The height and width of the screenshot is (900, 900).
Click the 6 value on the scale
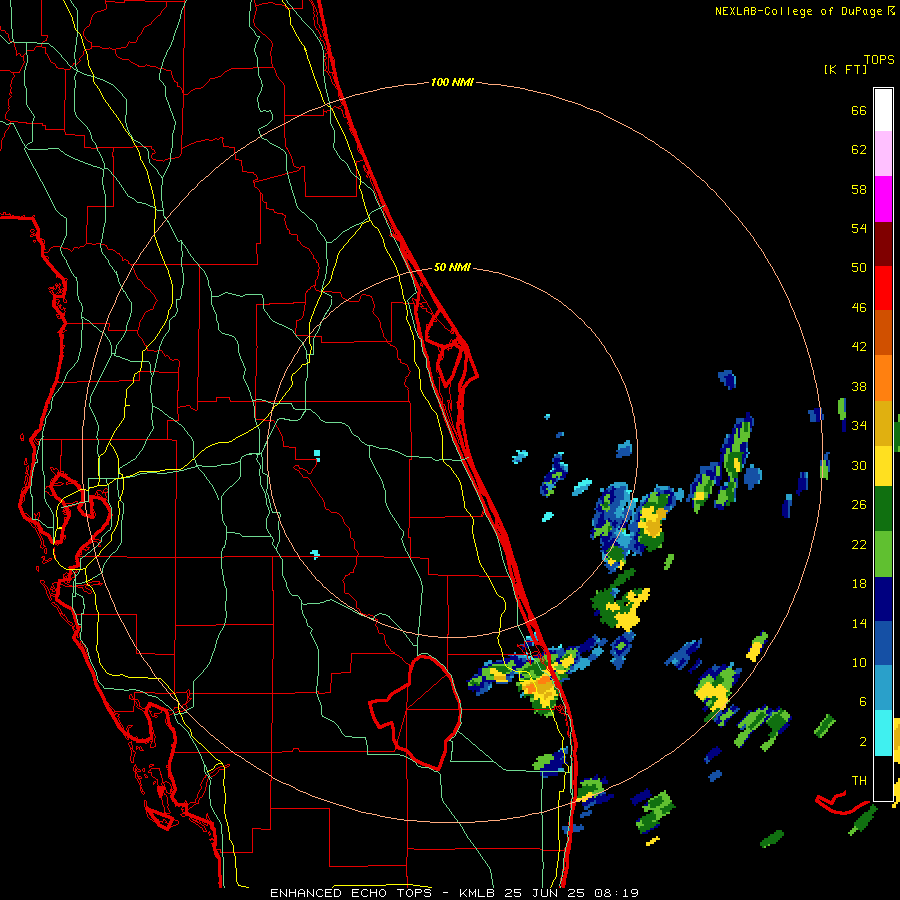pyautogui.click(x=862, y=701)
